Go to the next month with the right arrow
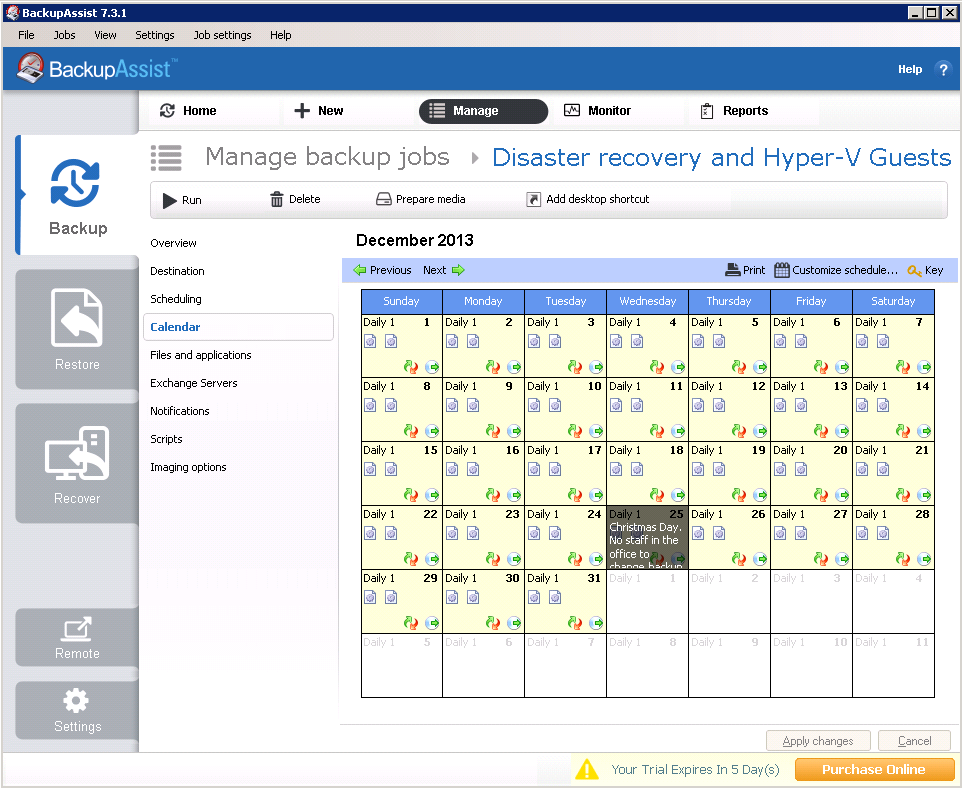 pos(458,270)
